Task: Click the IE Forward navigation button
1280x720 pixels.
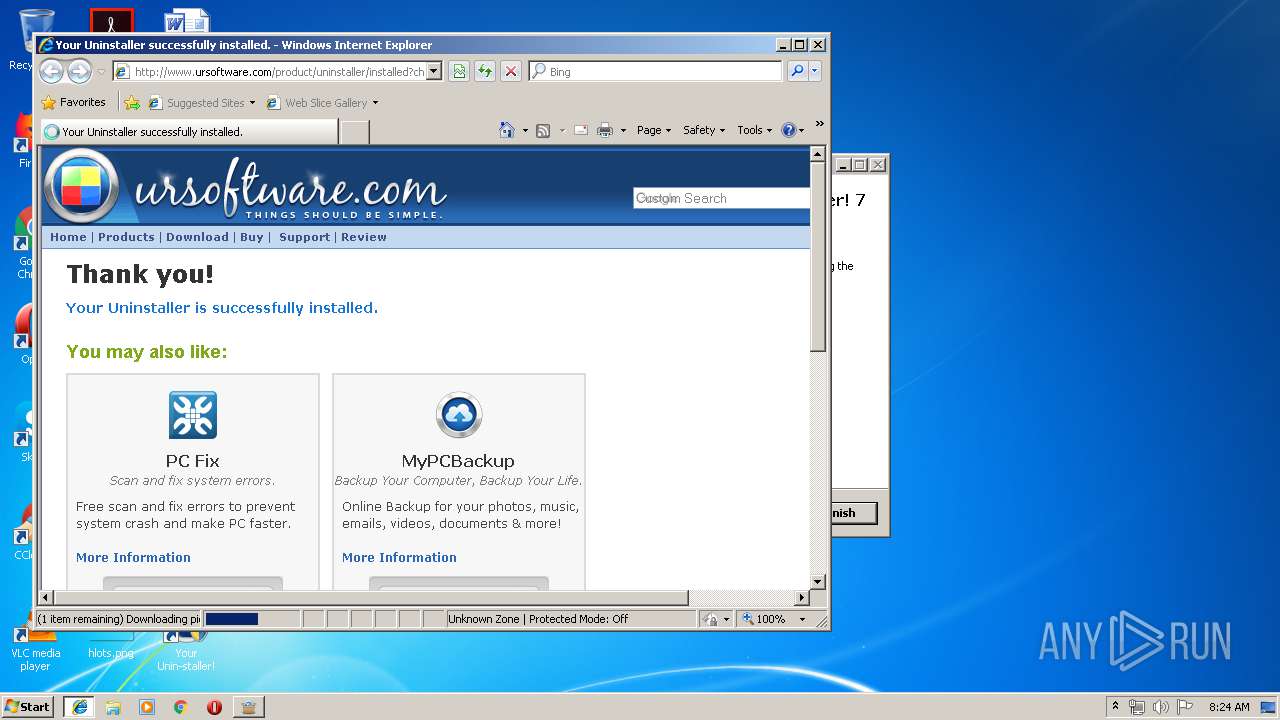Action: [79, 71]
